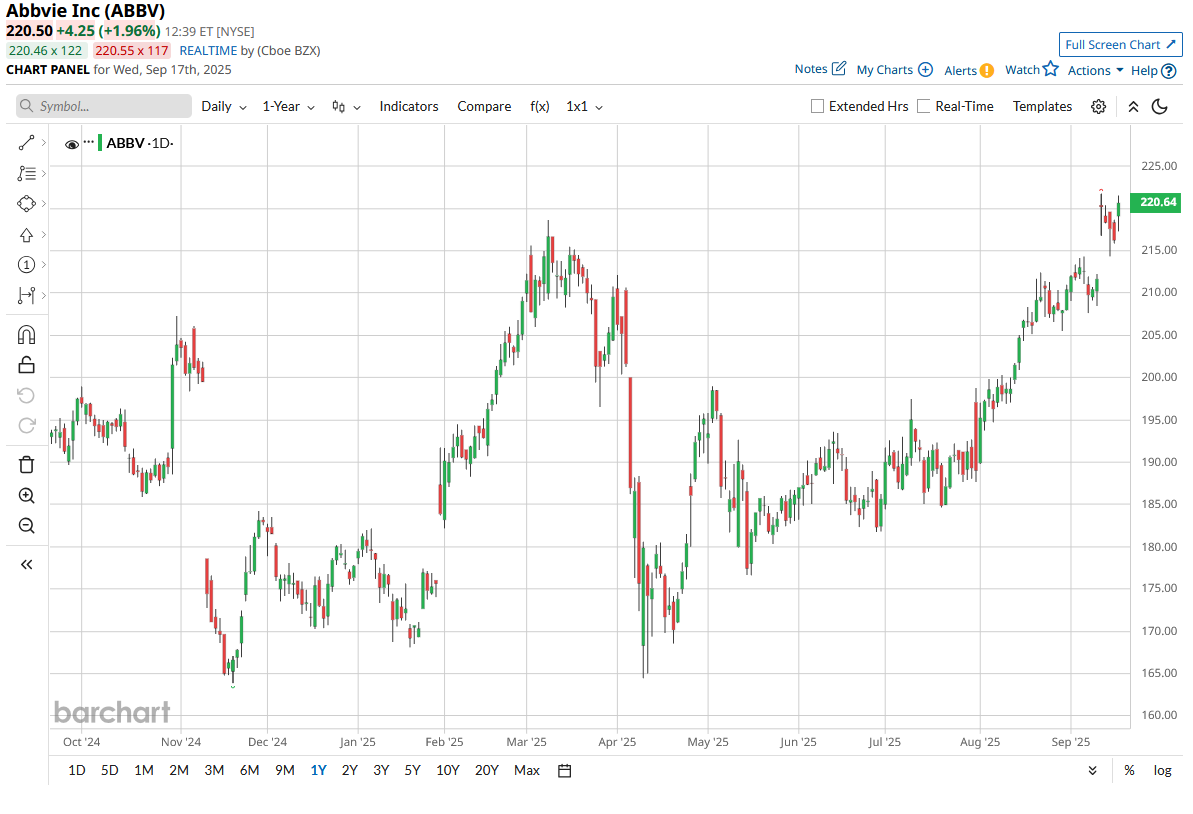Delete drawings with the trash icon
The image size is (1193, 814).
pyautogui.click(x=27, y=465)
